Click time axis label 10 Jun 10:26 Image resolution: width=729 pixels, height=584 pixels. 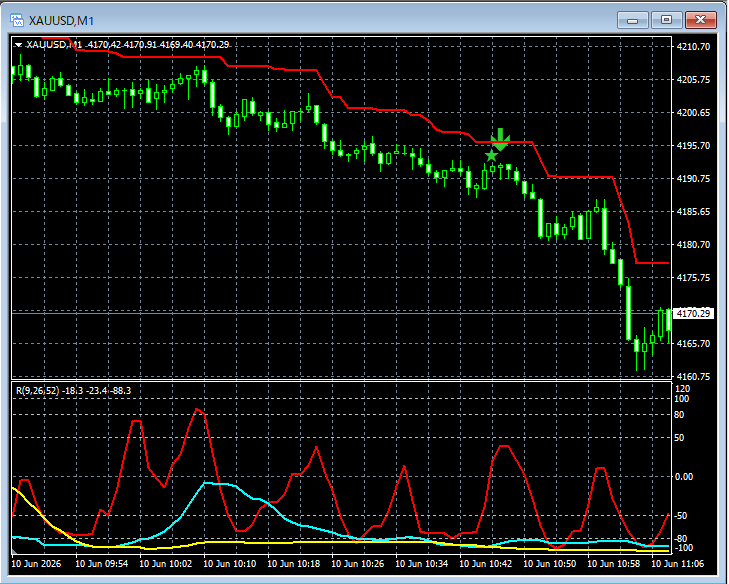coord(358,564)
